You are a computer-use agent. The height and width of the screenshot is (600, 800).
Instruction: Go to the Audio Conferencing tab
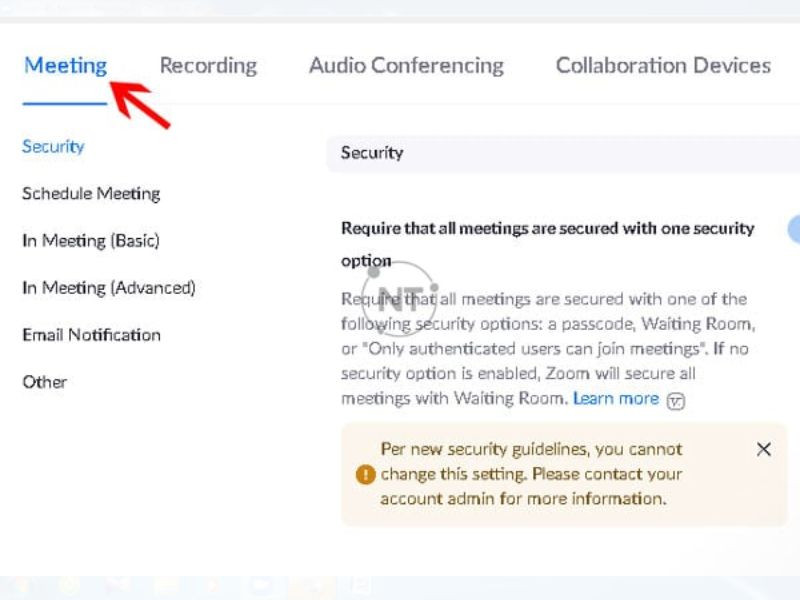(406, 66)
